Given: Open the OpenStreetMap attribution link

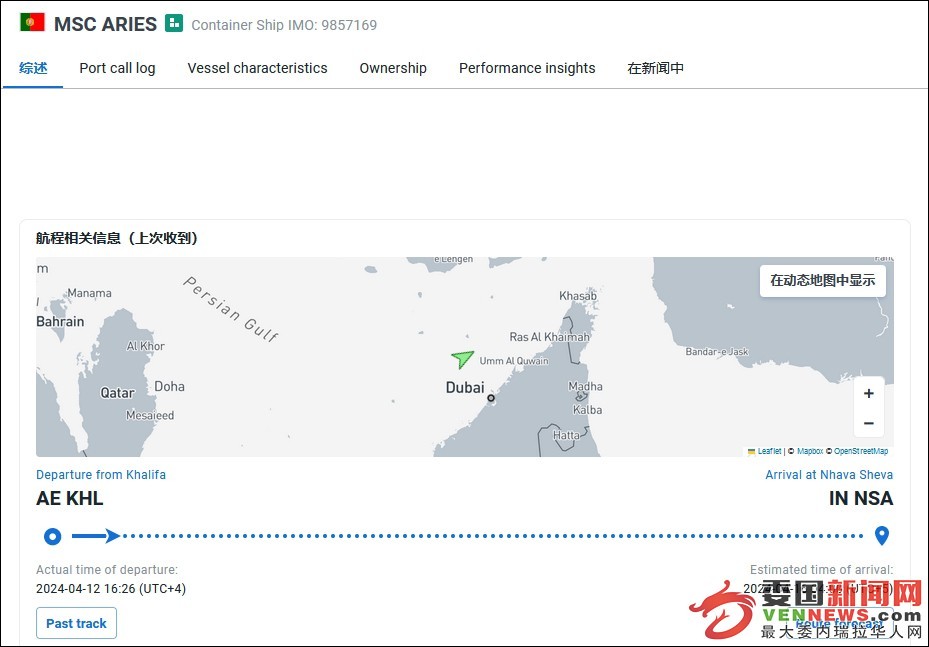Looking at the screenshot, I should pos(861,451).
